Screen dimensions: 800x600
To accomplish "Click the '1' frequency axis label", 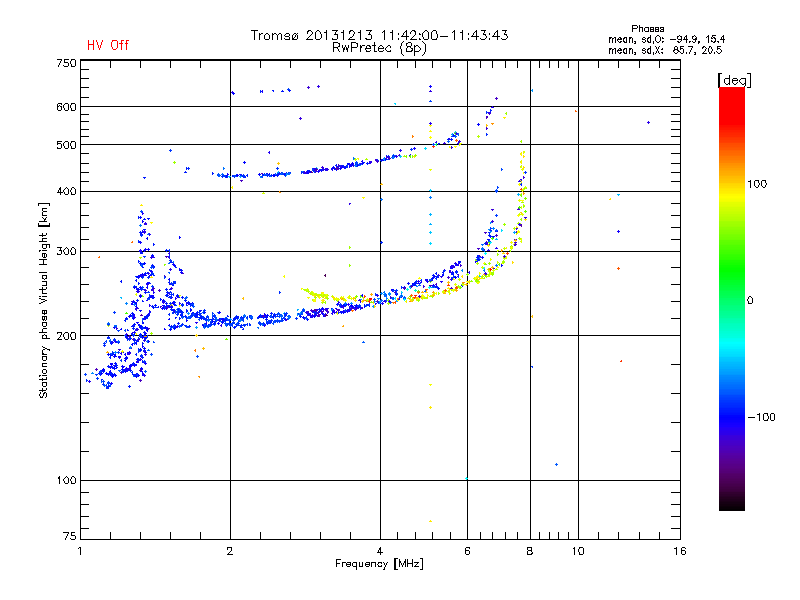I will tap(80, 551).
